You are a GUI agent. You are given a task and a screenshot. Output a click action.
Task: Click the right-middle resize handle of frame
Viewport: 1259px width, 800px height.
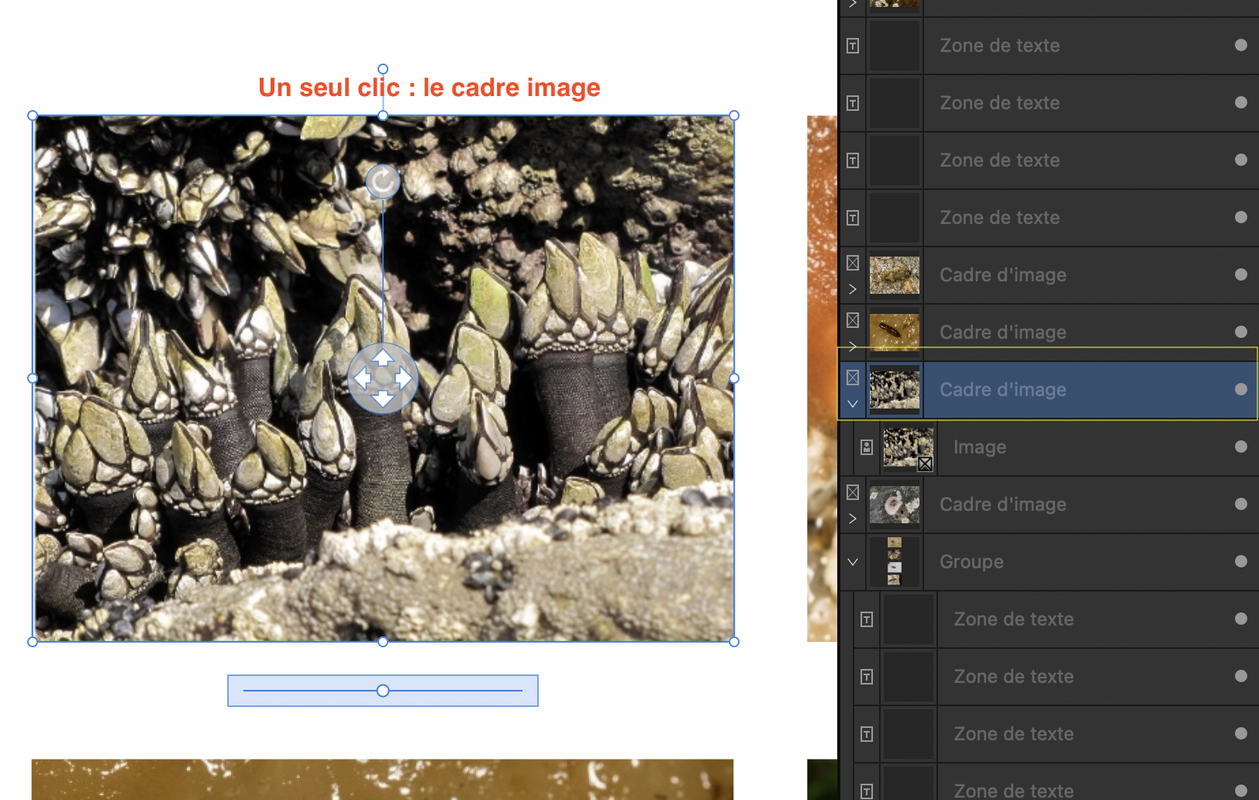[734, 379]
